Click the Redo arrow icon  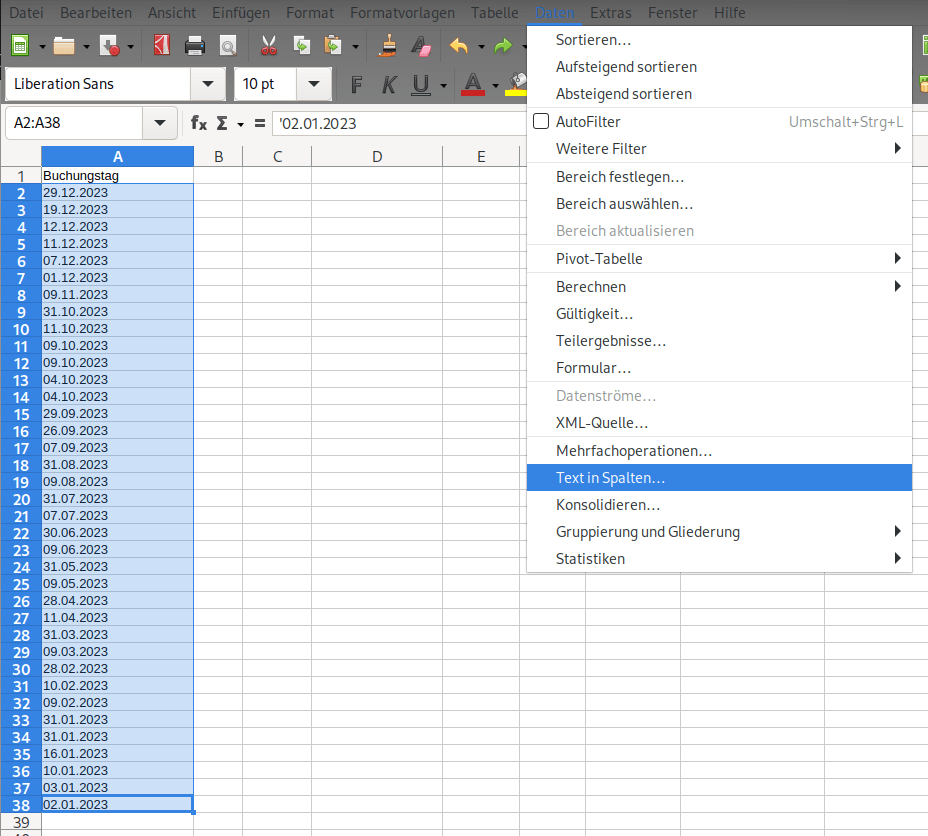(503, 46)
